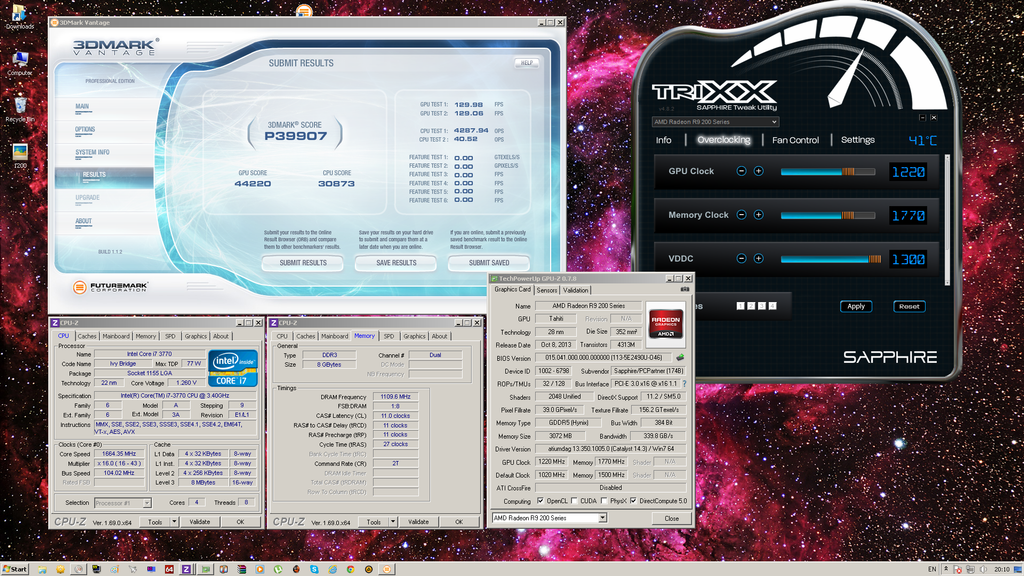Viewport: 1024px width, 576px height.
Task: Switch to the Fan Control tab in TRIXX
Action: pyautogui.click(x=795, y=141)
